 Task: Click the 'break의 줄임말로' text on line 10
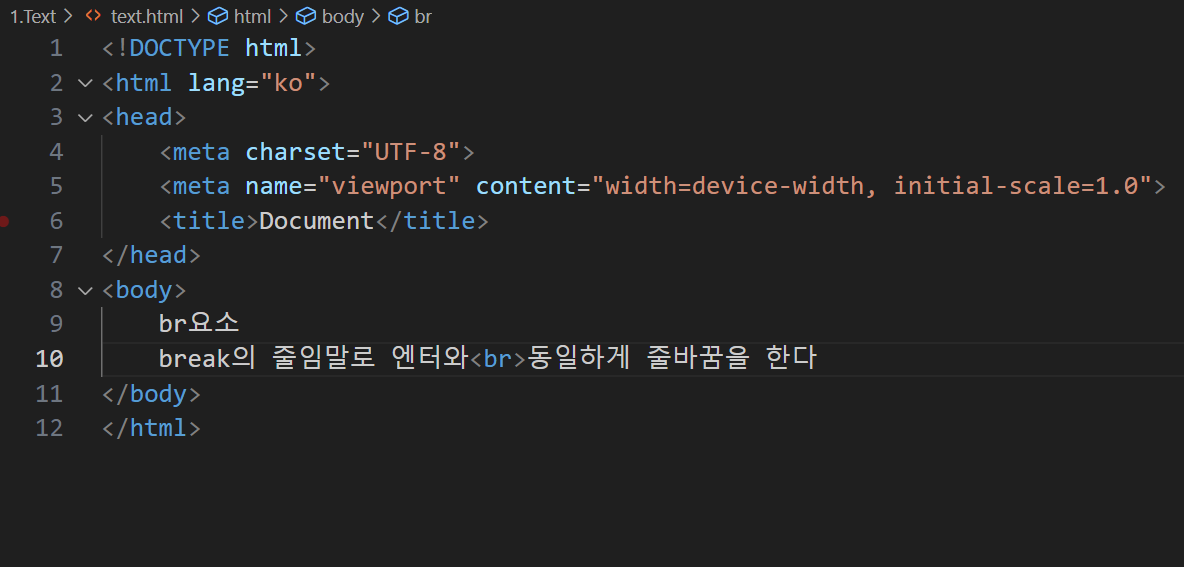coord(267,359)
